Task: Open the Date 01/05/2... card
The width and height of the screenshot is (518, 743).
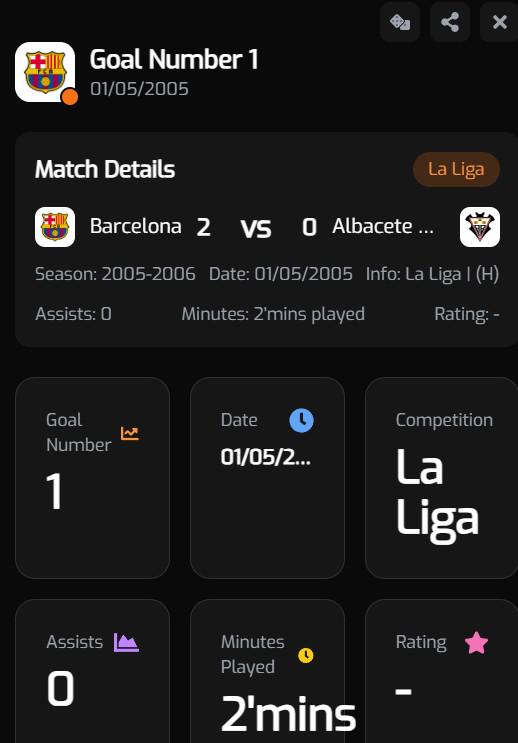Action: coord(267,478)
